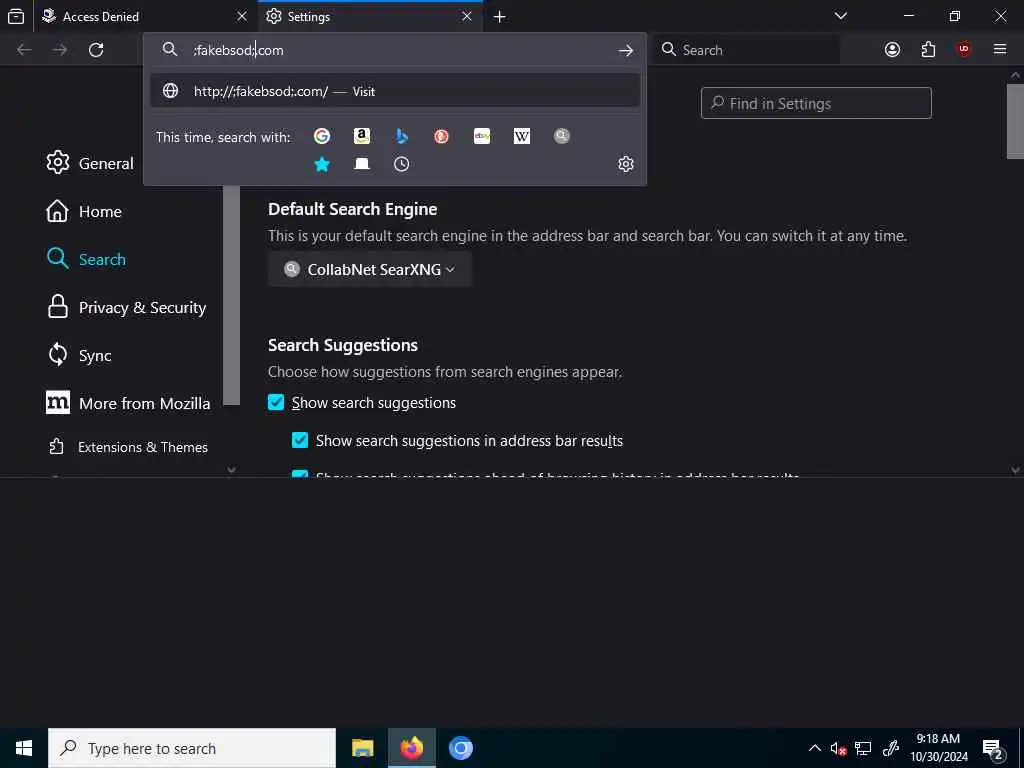Click the Windows Type here to search box

(x=192, y=748)
